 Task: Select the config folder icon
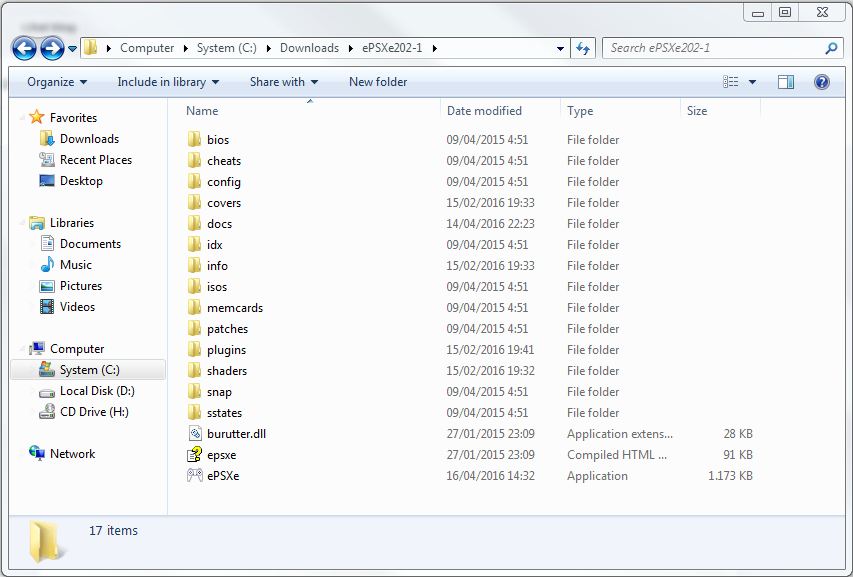click(x=194, y=182)
